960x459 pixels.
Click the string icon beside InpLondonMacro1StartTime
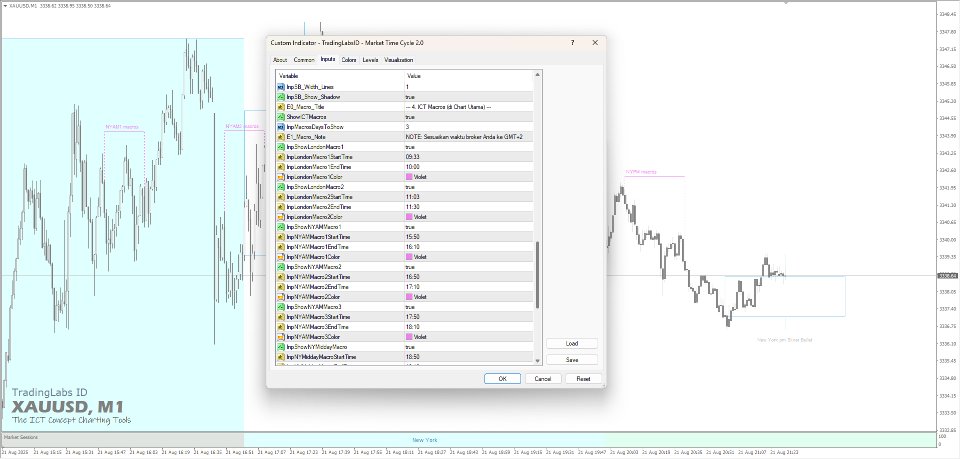pyautogui.click(x=281, y=157)
